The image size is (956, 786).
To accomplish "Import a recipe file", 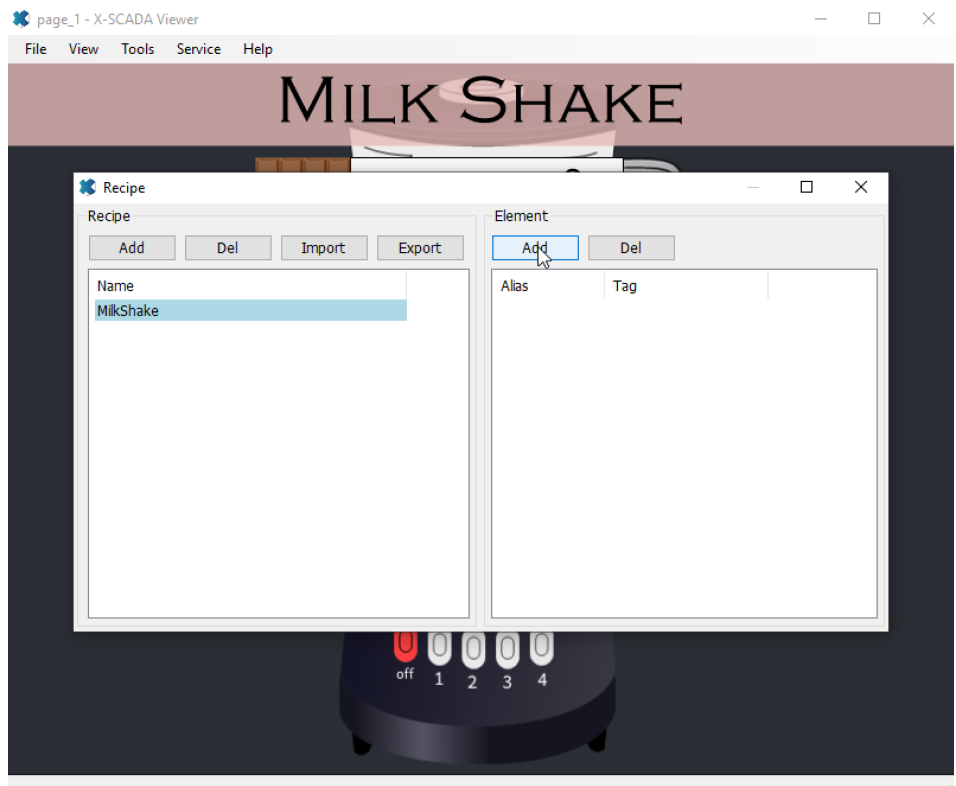I will tap(324, 248).
